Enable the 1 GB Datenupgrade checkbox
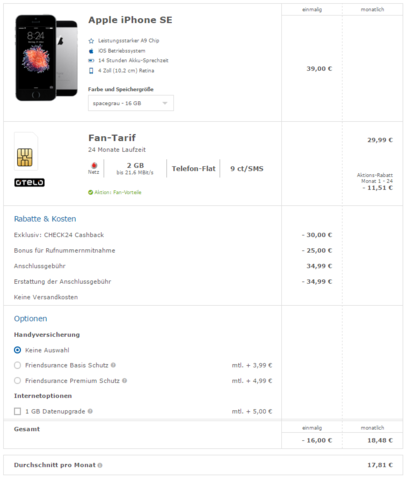Image resolution: width=415 pixels, height=480 pixels. tap(18, 411)
